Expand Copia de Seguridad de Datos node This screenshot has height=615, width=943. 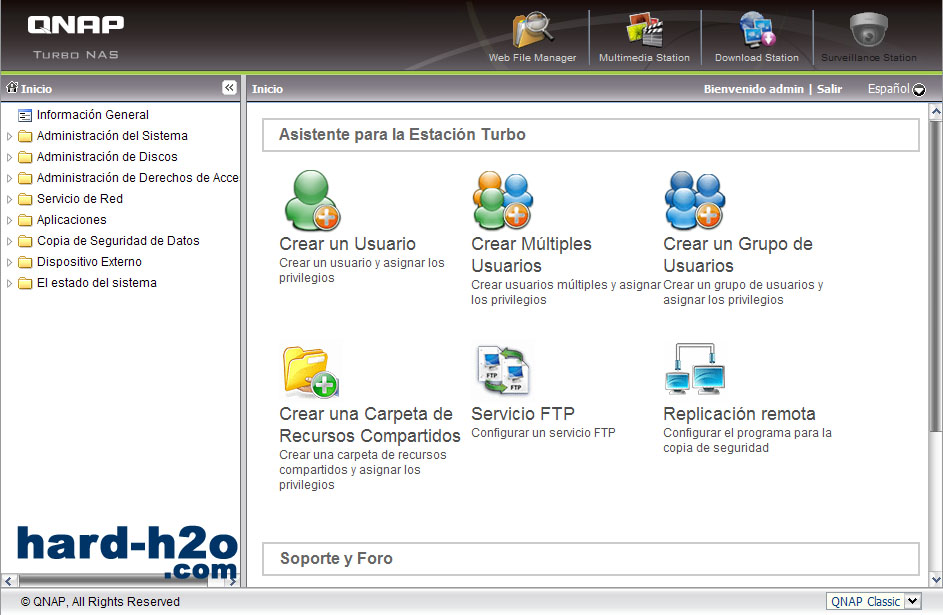pyautogui.click(x=9, y=242)
